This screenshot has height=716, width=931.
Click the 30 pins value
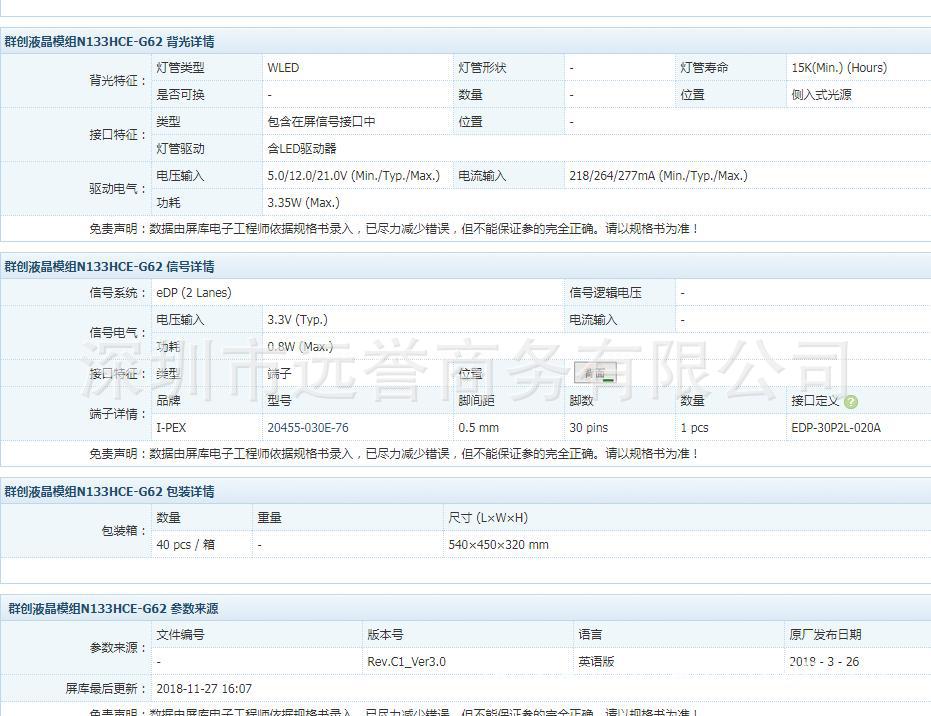588,427
